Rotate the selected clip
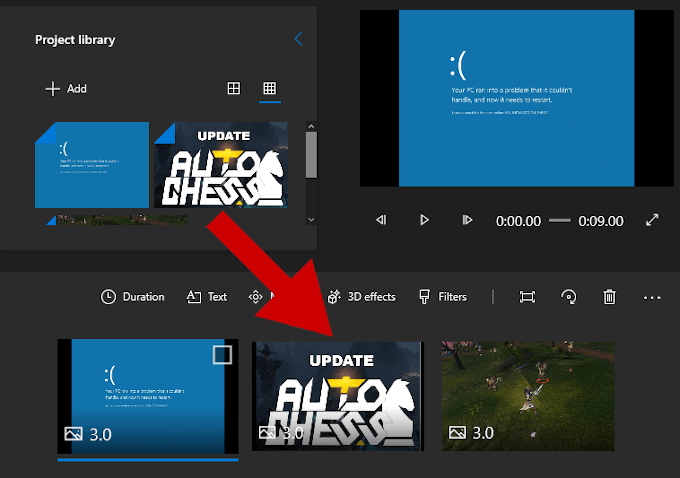The height and width of the screenshot is (478, 680). coord(569,297)
